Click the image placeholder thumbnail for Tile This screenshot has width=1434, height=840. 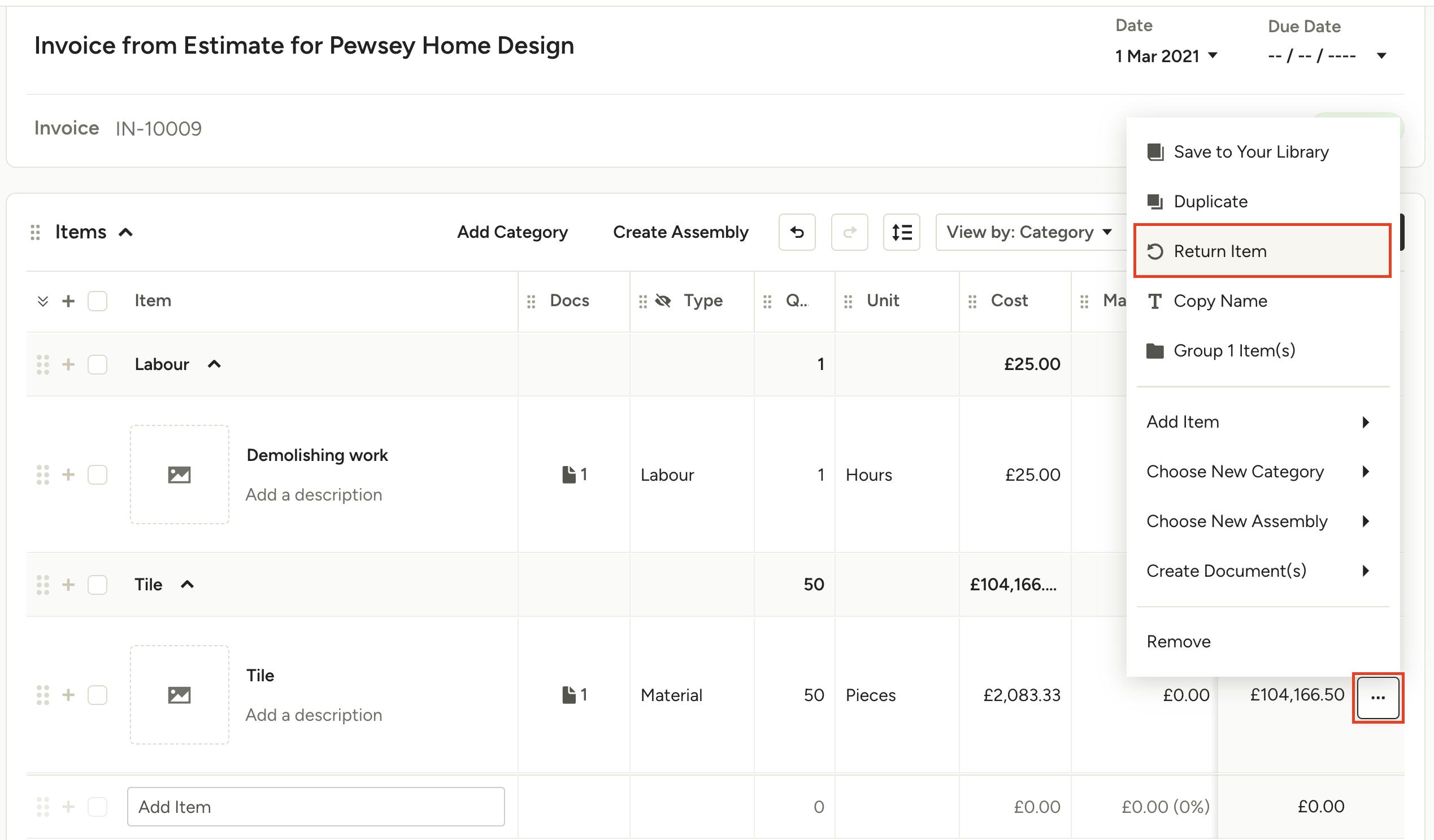(x=179, y=695)
